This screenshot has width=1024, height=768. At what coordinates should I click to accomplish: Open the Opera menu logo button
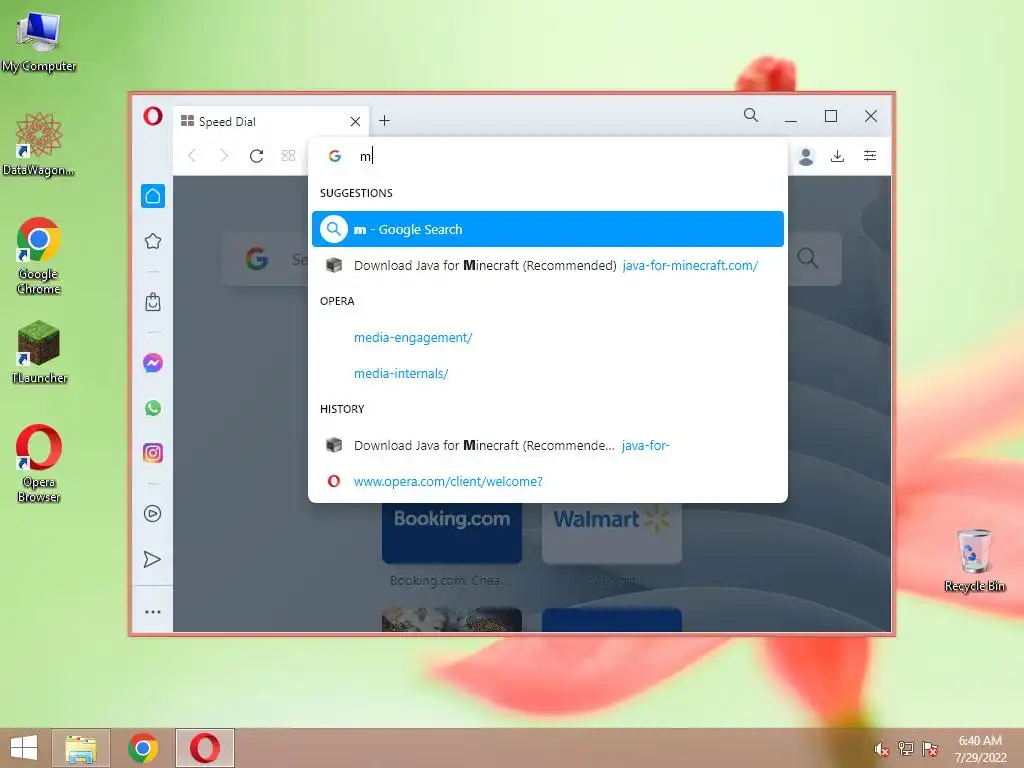click(x=153, y=117)
